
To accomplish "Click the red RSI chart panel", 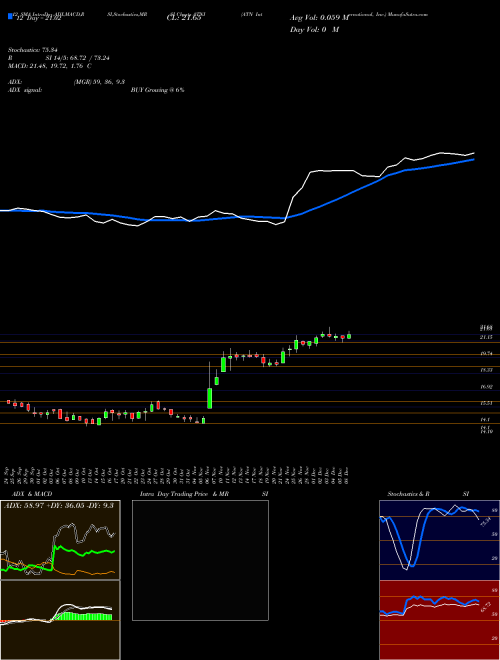I will click(439, 620).
